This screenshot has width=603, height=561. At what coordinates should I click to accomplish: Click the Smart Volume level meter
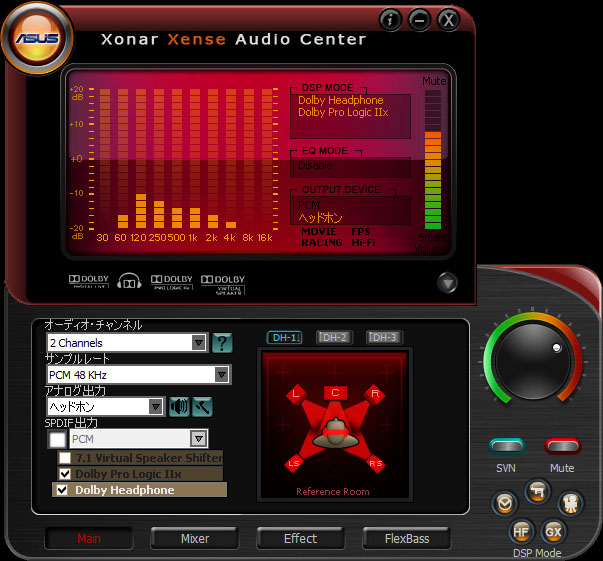click(433, 159)
